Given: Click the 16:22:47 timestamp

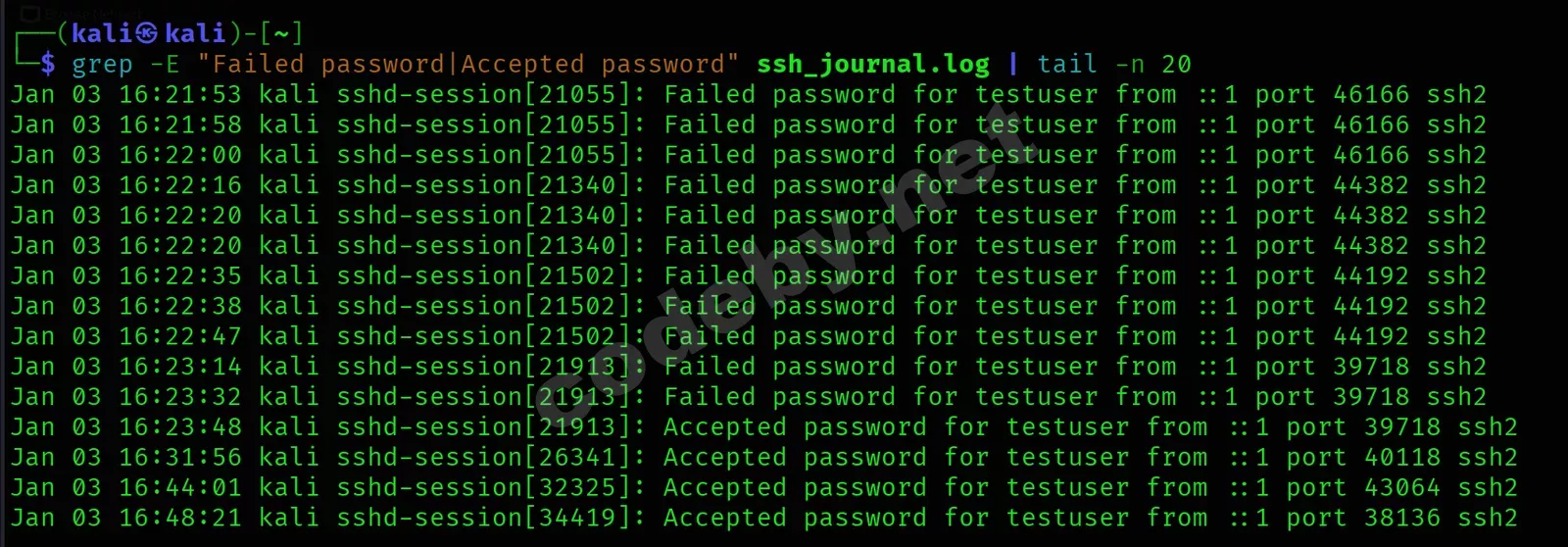Looking at the screenshot, I should coord(180,336).
